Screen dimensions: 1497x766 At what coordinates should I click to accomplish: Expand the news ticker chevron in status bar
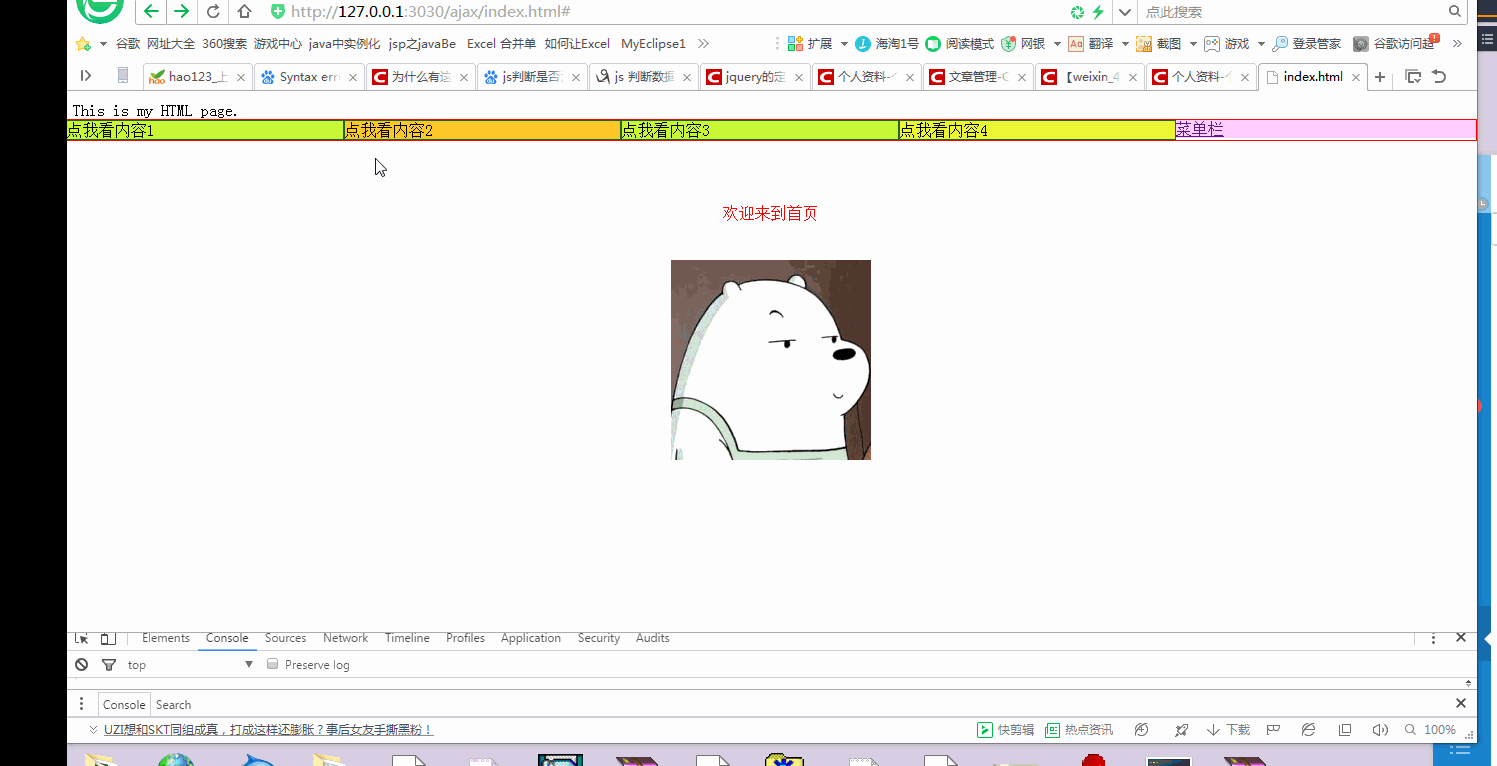(94, 730)
